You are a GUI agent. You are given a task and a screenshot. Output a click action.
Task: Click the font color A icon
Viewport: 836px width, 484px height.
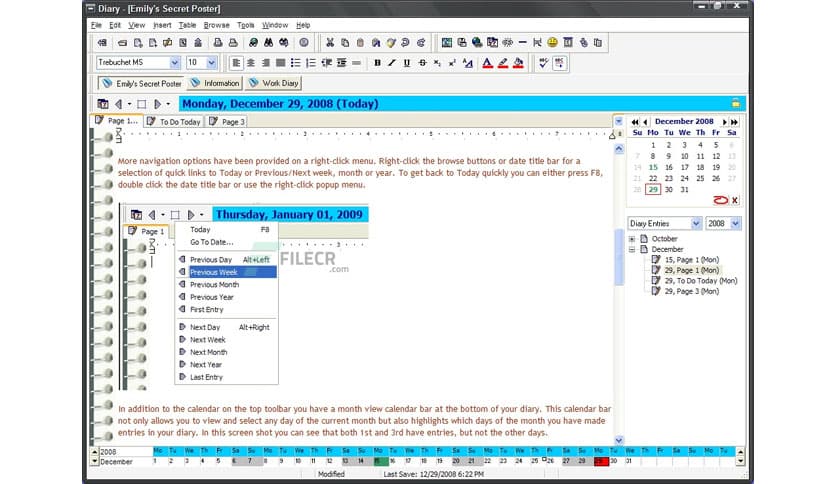click(487, 63)
